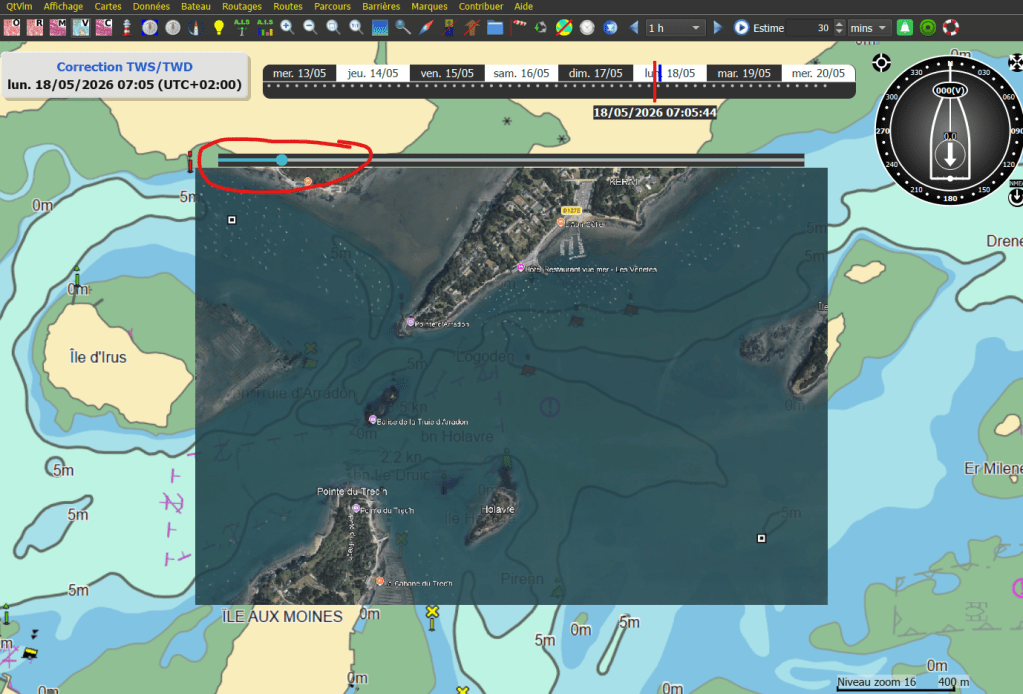This screenshot has height=694, width=1023.
Task: Select mer. 13/05 on the timeline
Action: coord(299,73)
